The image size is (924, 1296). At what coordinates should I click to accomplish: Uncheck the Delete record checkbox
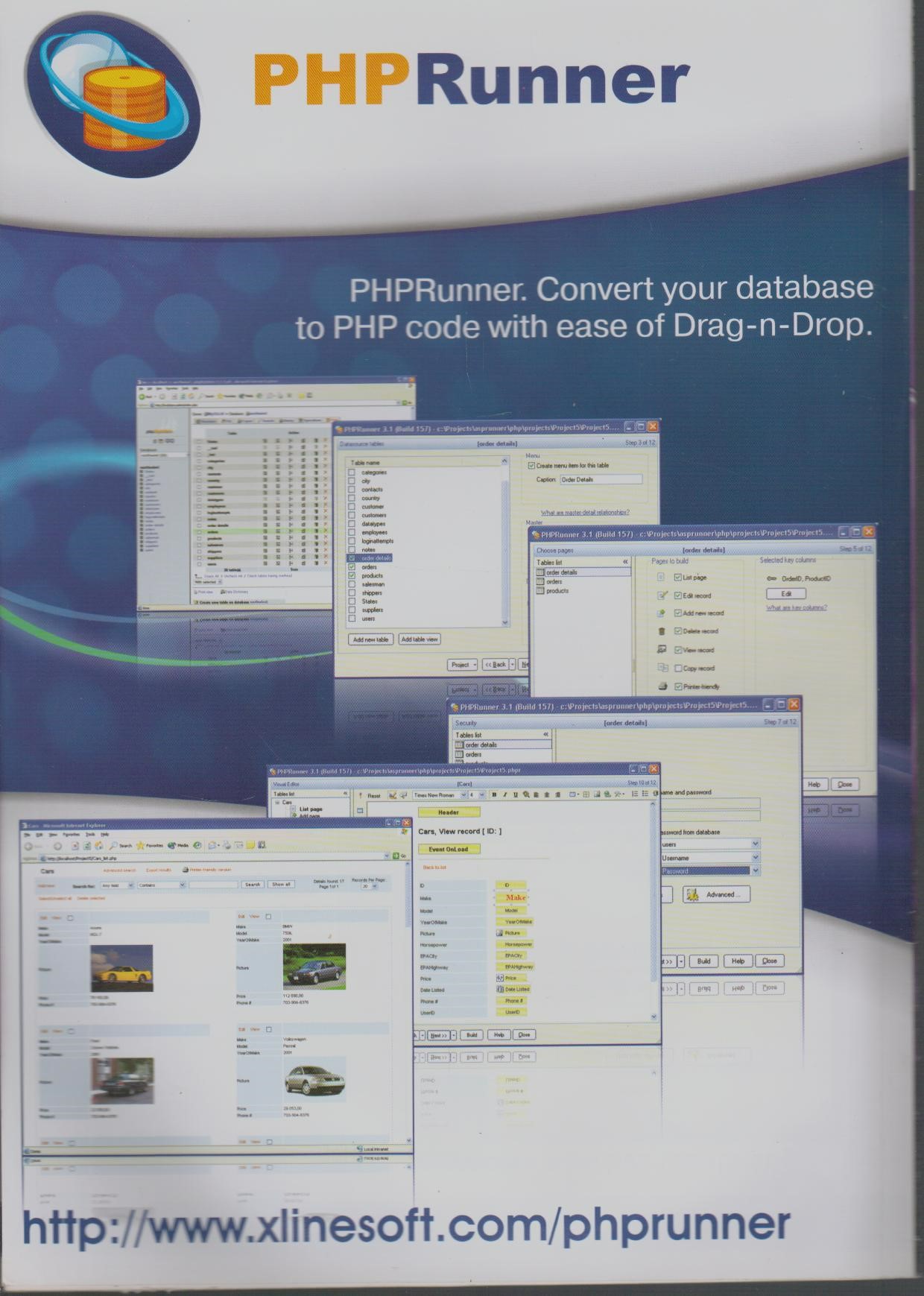pos(677,631)
